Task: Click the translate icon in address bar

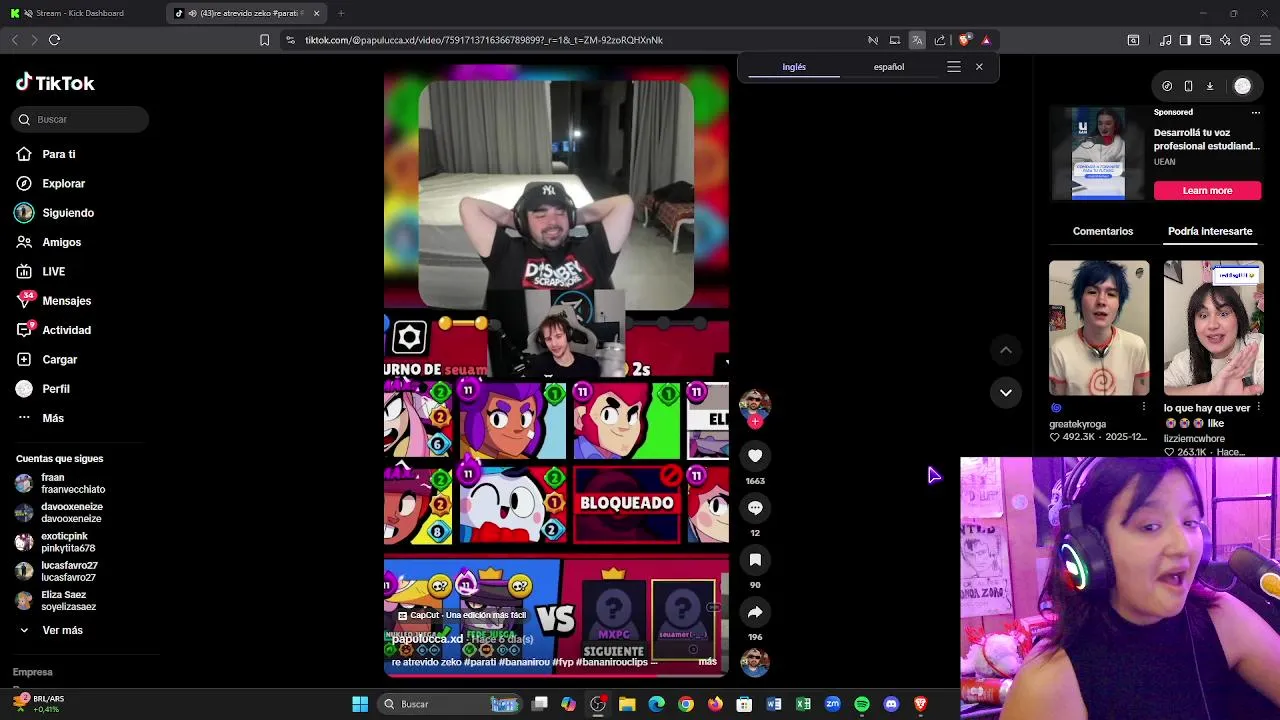Action: (x=917, y=40)
